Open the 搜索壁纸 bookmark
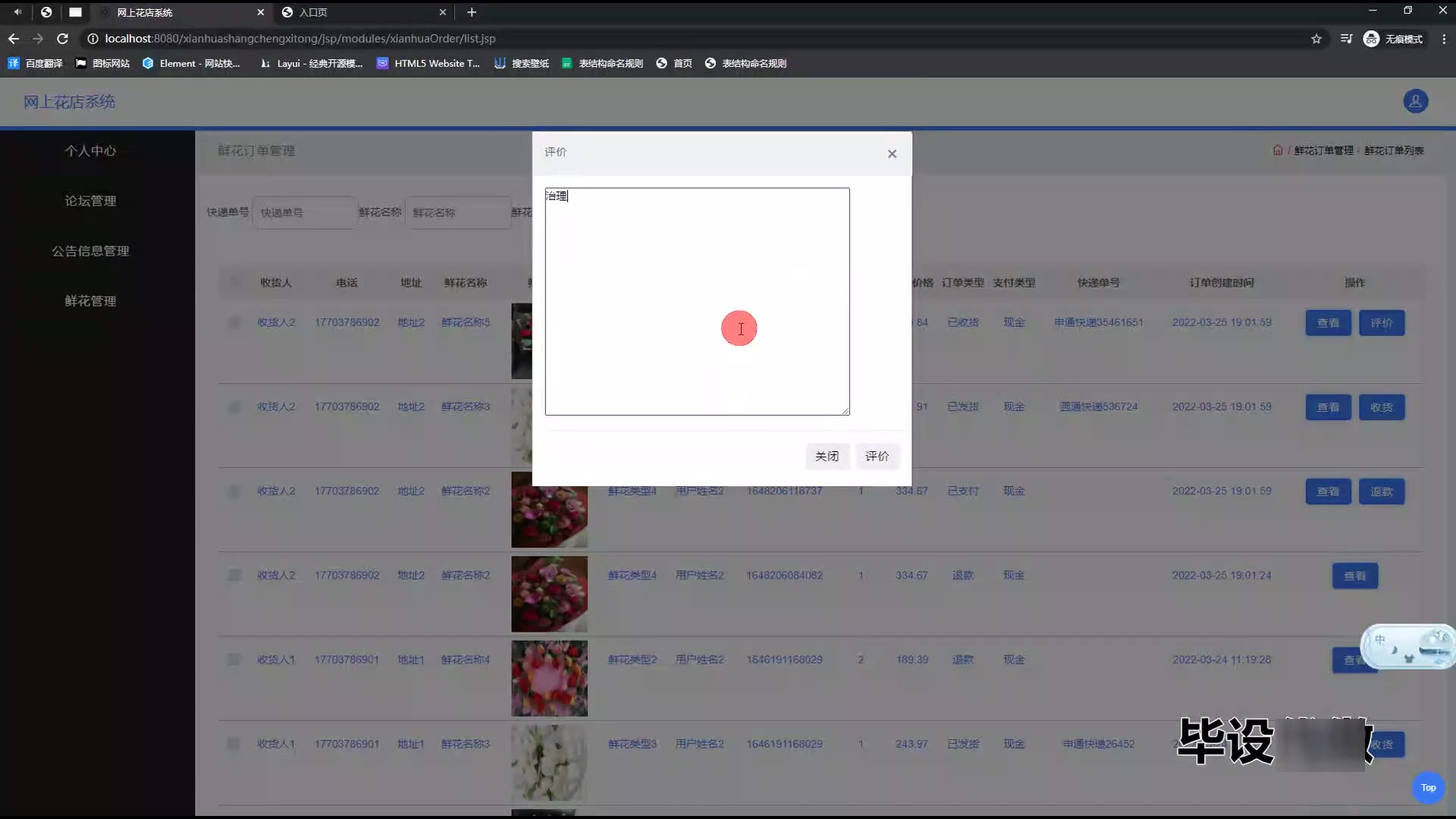Screen dimensions: 1456x819 (x=522, y=64)
